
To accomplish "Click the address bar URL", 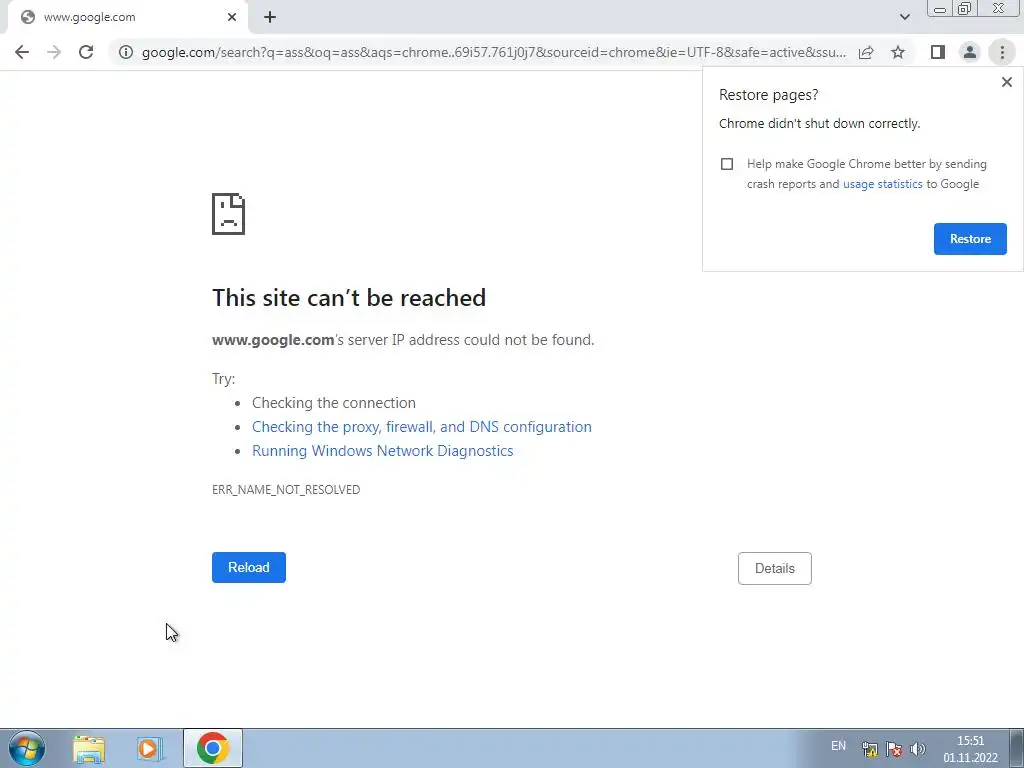I will [494, 52].
